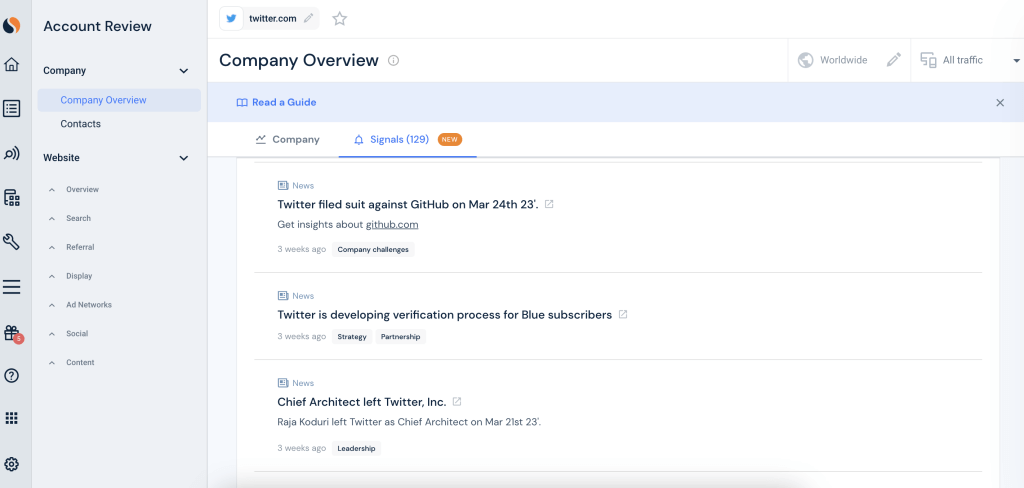The height and width of the screenshot is (488, 1024).
Task: Follow the github.com insights link
Action: tap(392, 225)
